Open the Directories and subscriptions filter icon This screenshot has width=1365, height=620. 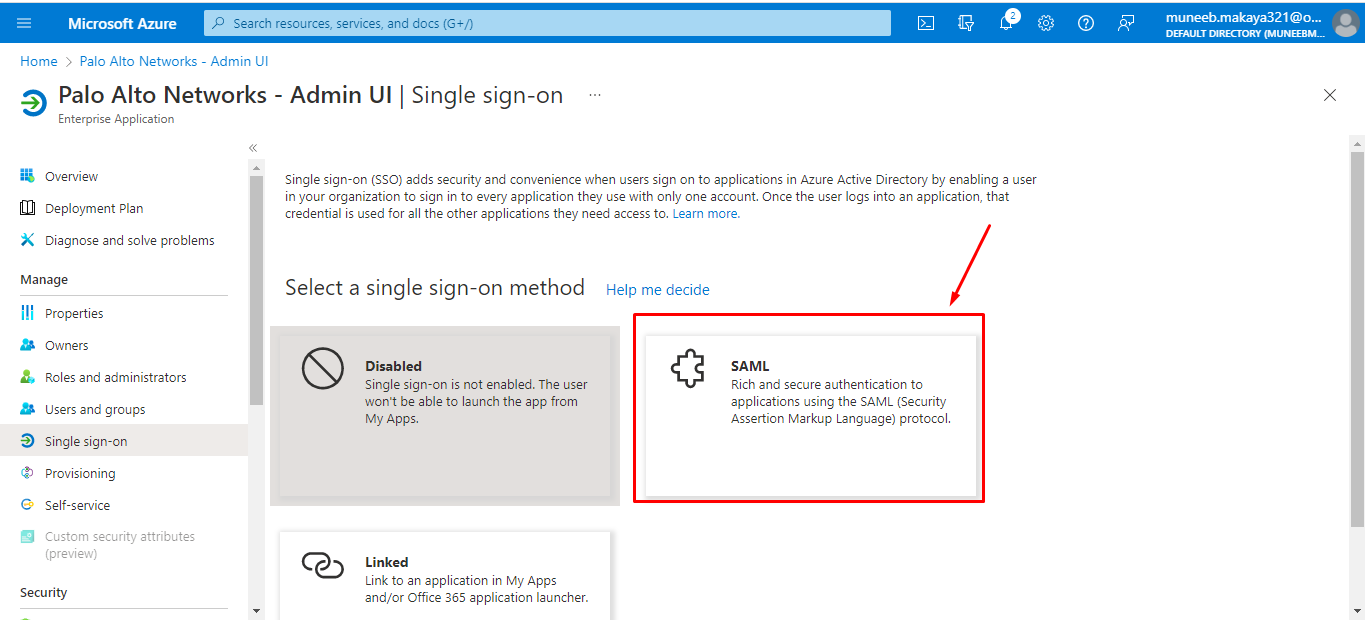(966, 23)
